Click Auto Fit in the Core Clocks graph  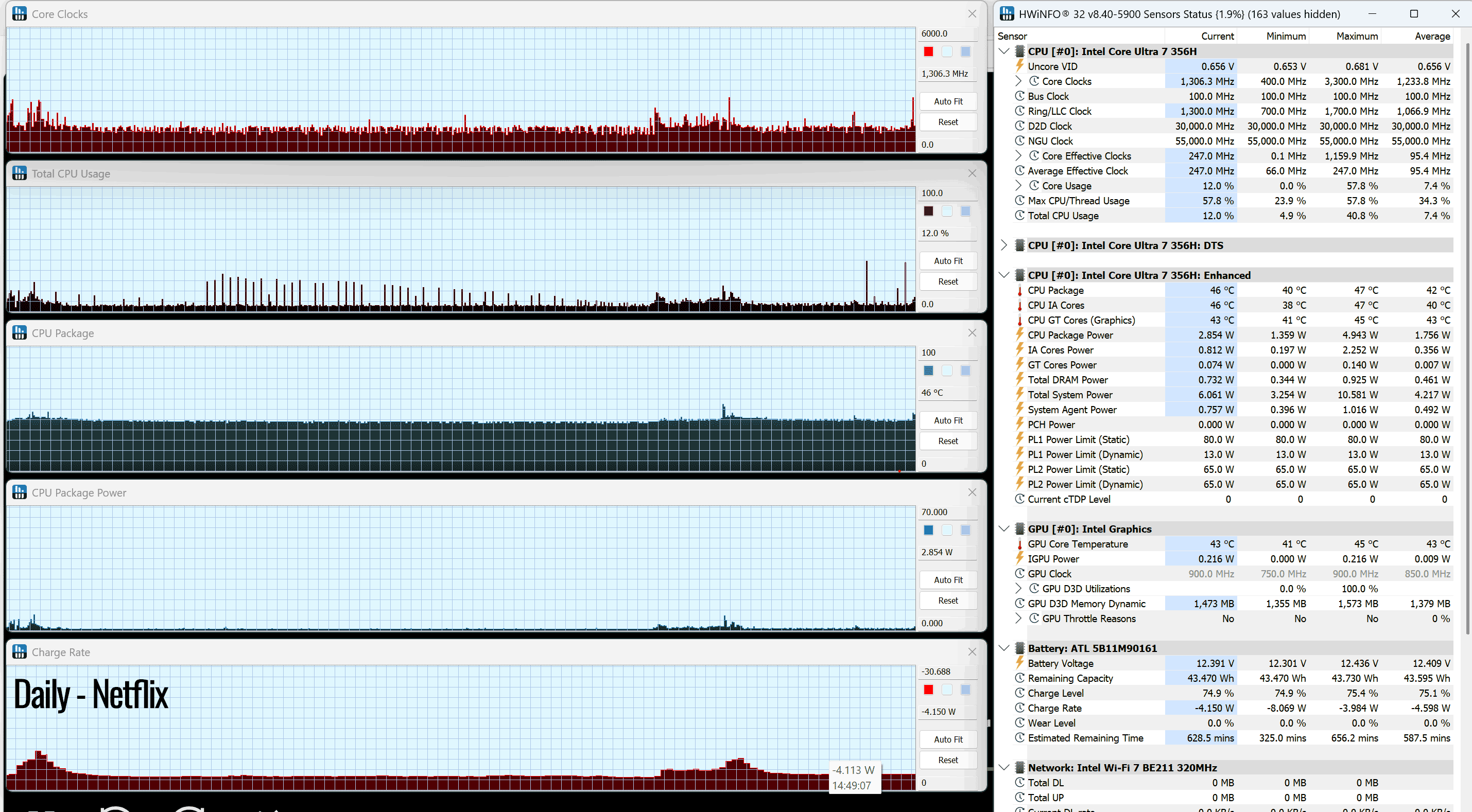(948, 101)
